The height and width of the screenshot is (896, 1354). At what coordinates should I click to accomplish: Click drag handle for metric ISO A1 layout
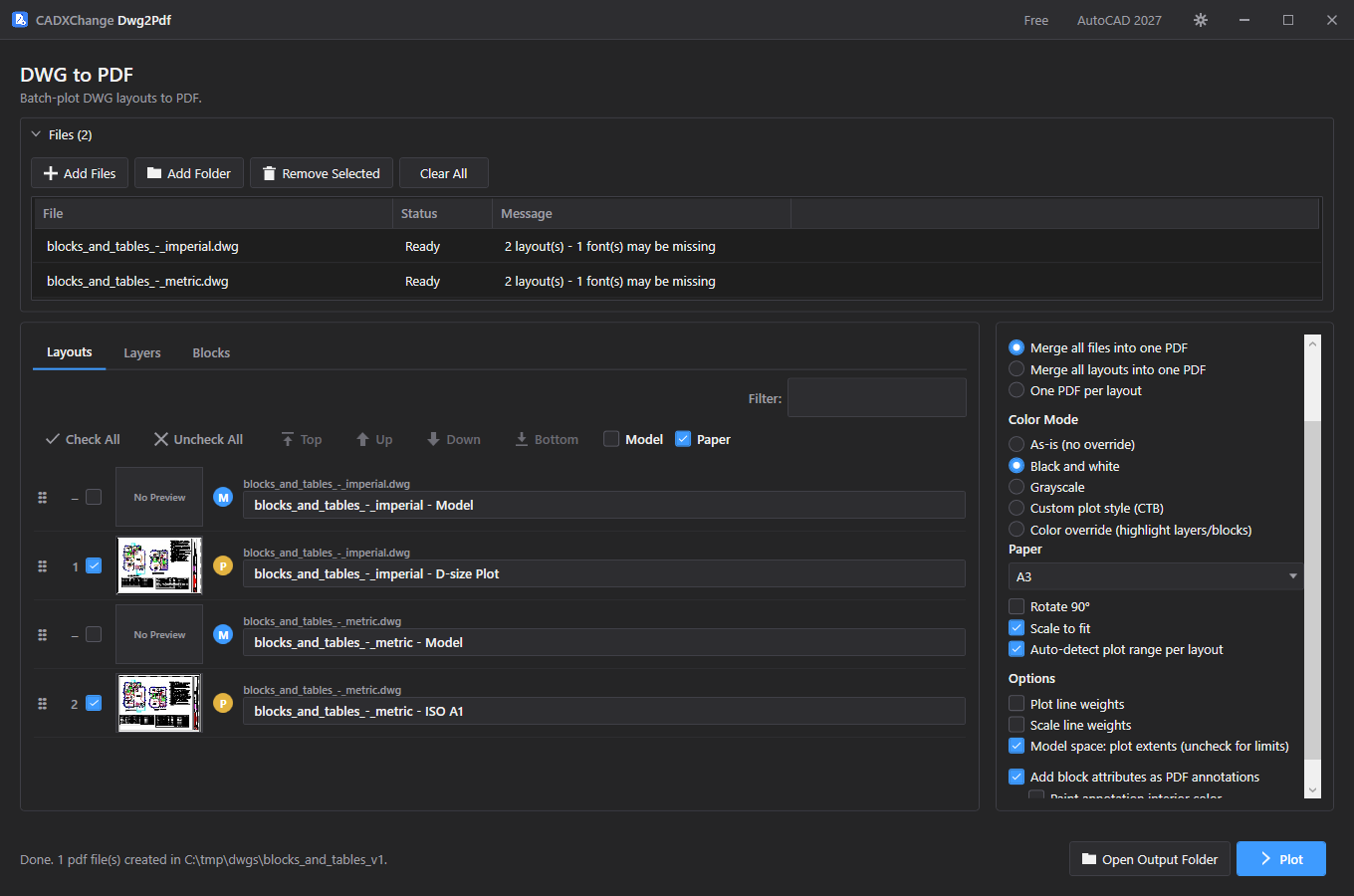[x=42, y=704]
